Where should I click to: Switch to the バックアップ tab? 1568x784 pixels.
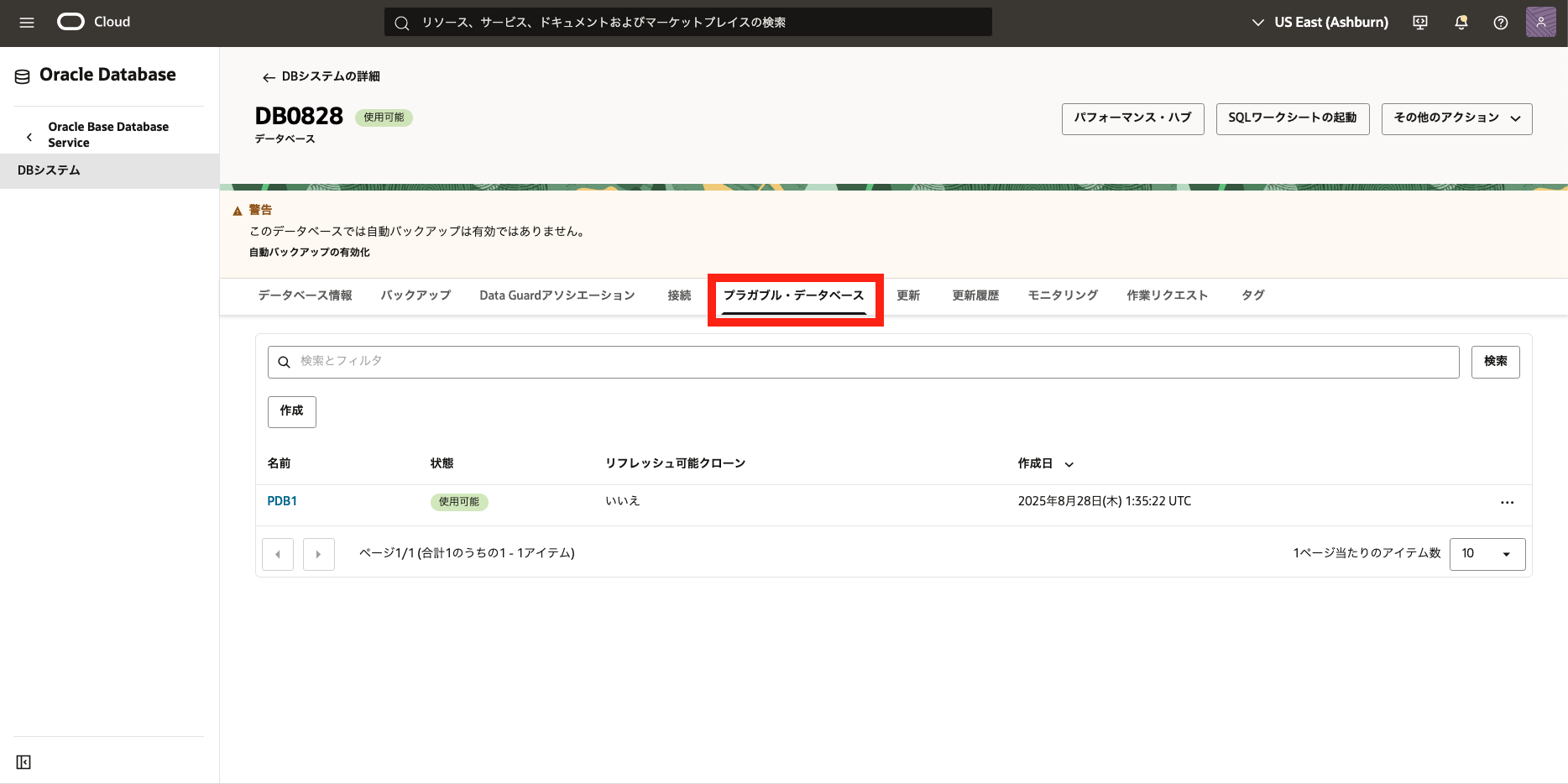[x=416, y=295]
